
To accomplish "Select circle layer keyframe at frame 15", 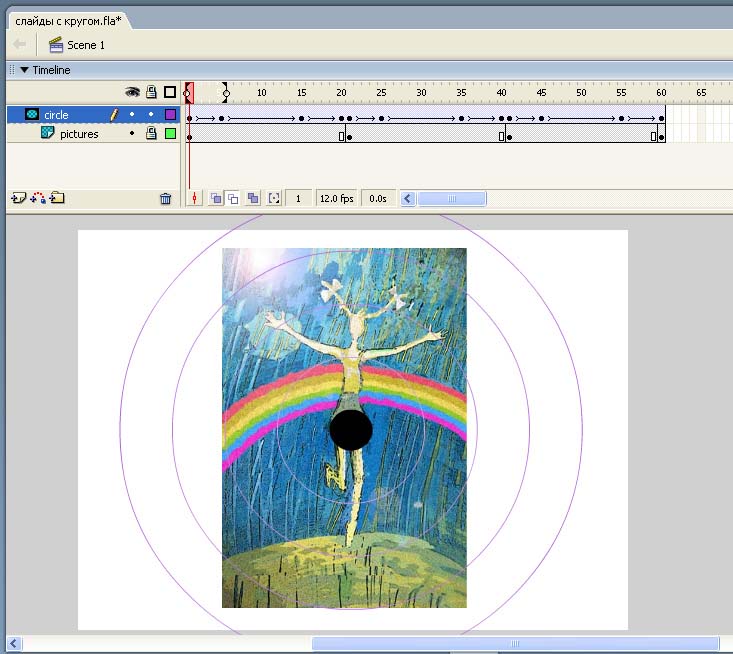I will 302,118.
